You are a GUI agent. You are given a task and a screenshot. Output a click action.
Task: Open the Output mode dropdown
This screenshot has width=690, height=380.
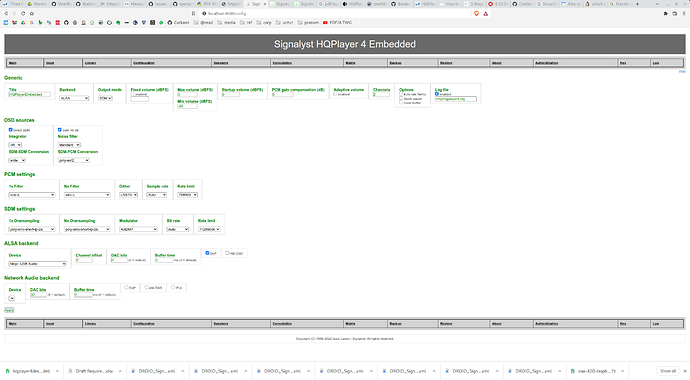(105, 99)
